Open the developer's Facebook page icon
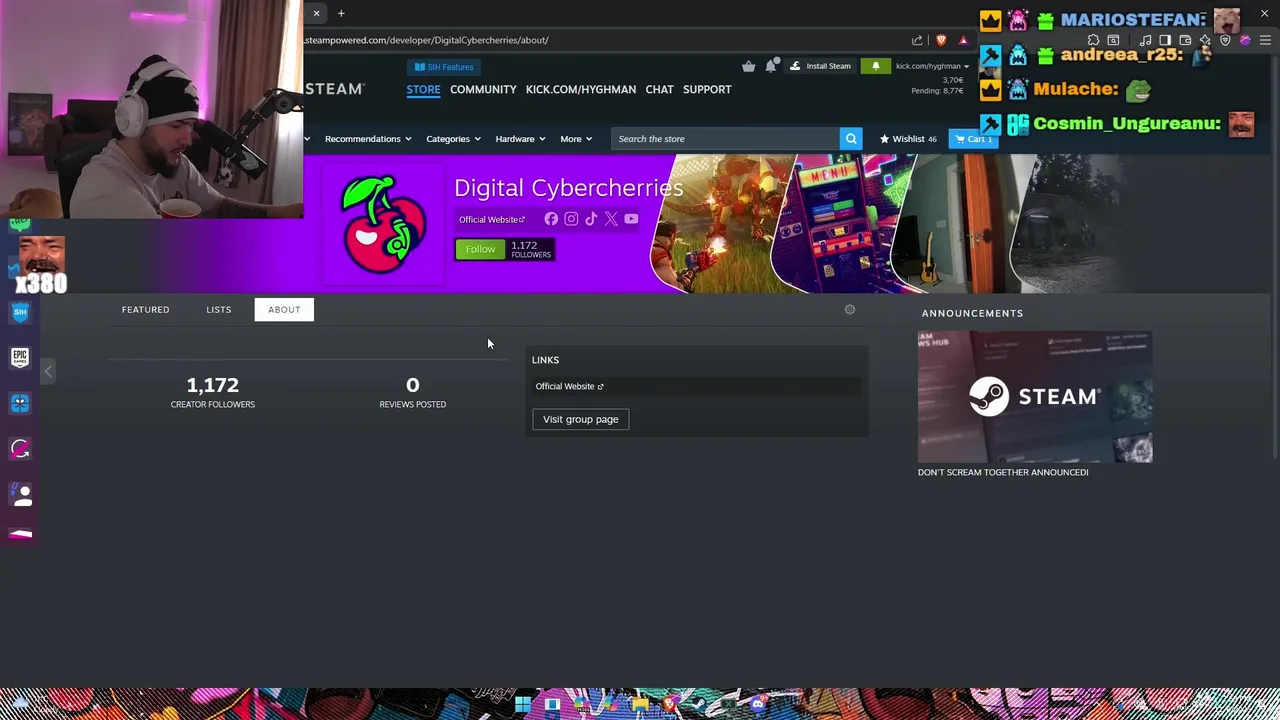Image resolution: width=1280 pixels, height=720 pixels. [551, 219]
